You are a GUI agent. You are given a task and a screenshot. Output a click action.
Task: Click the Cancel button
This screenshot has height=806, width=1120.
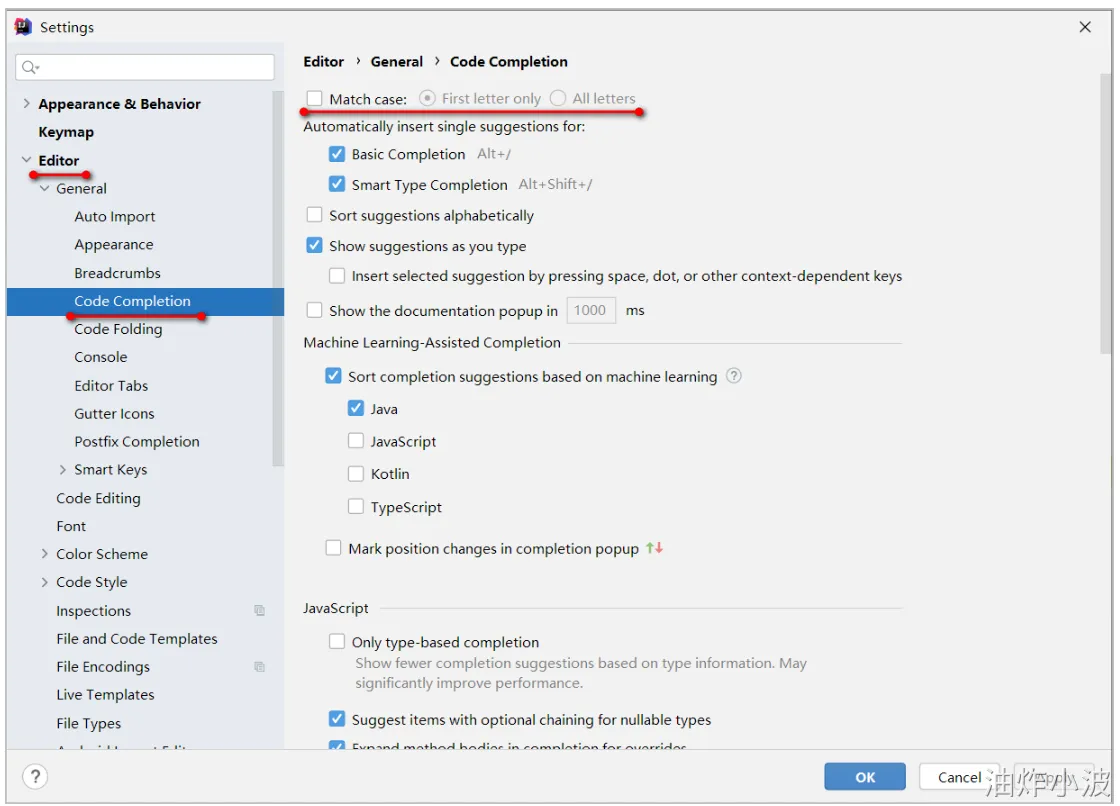tap(959, 777)
